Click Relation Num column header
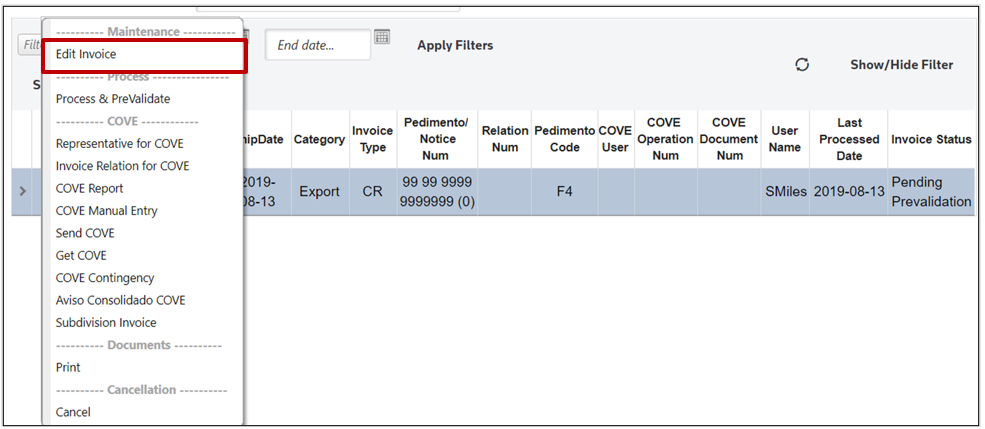985x429 pixels. click(x=504, y=139)
